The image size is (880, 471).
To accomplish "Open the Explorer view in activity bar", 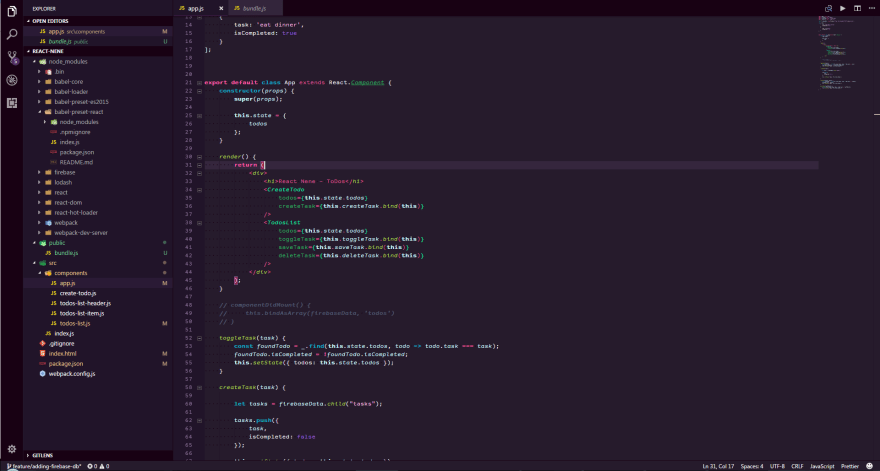I will 12,11.
